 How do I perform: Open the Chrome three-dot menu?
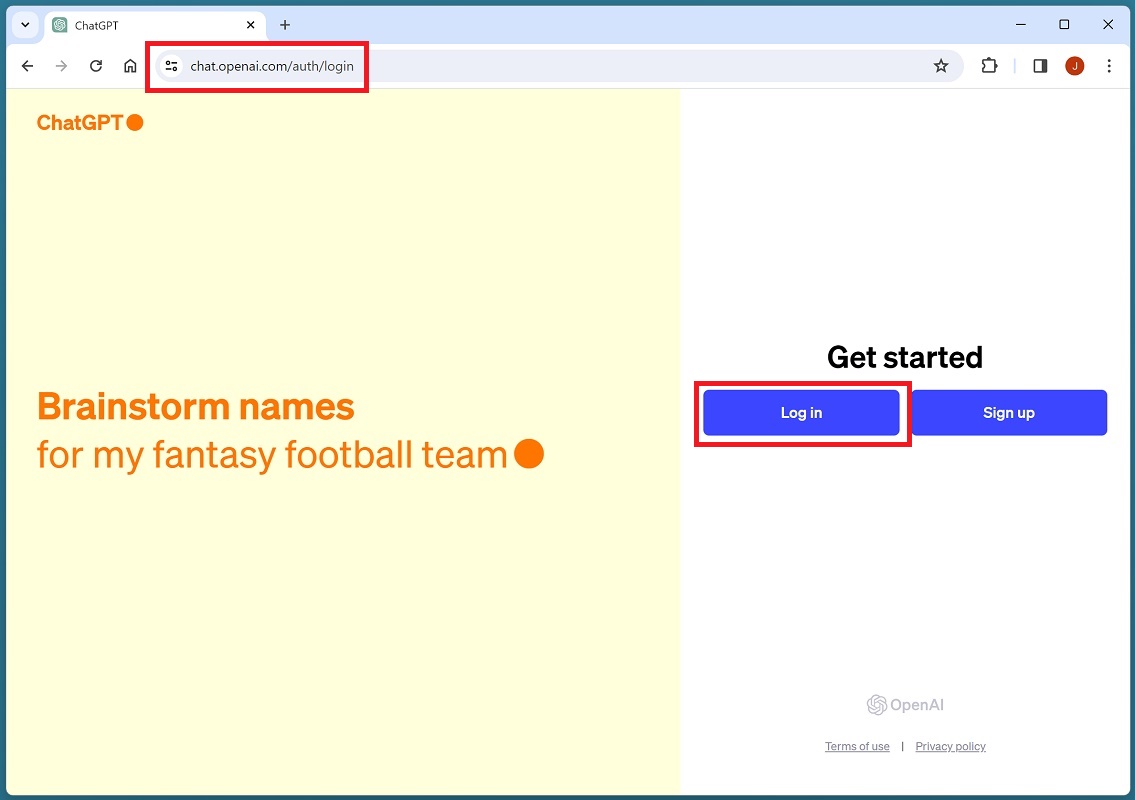pyautogui.click(x=1109, y=66)
